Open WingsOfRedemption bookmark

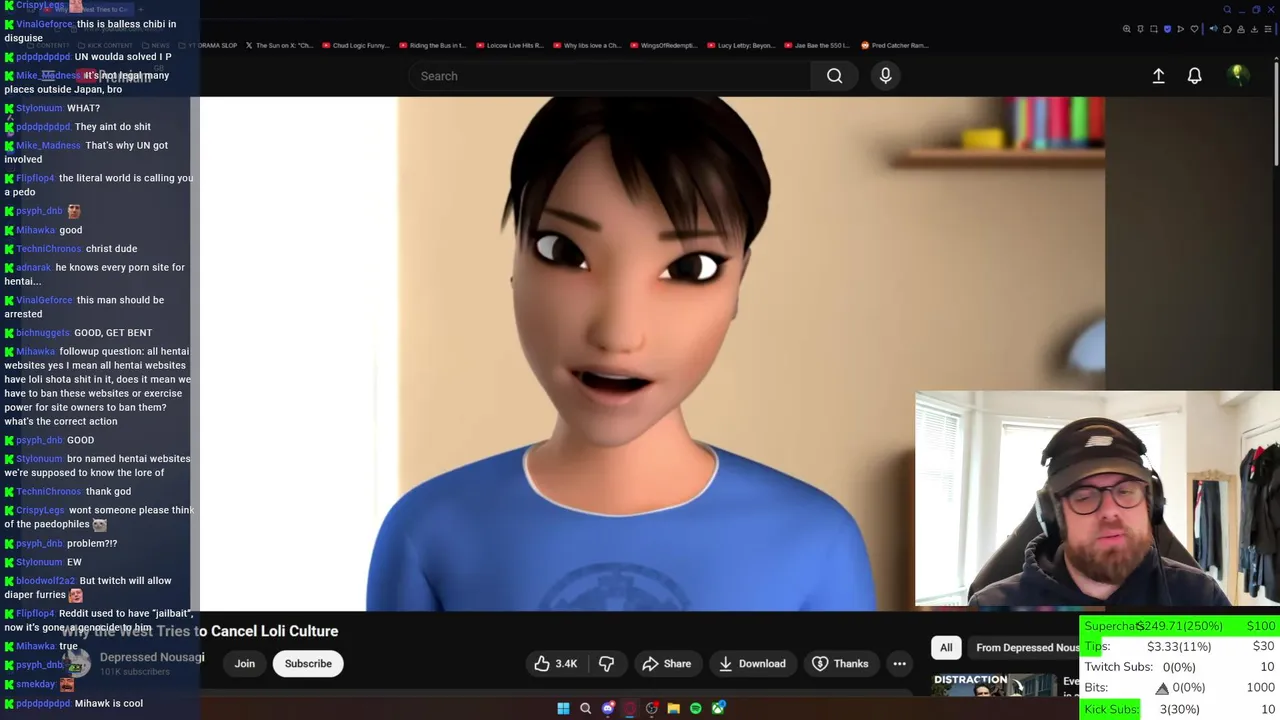(664, 45)
